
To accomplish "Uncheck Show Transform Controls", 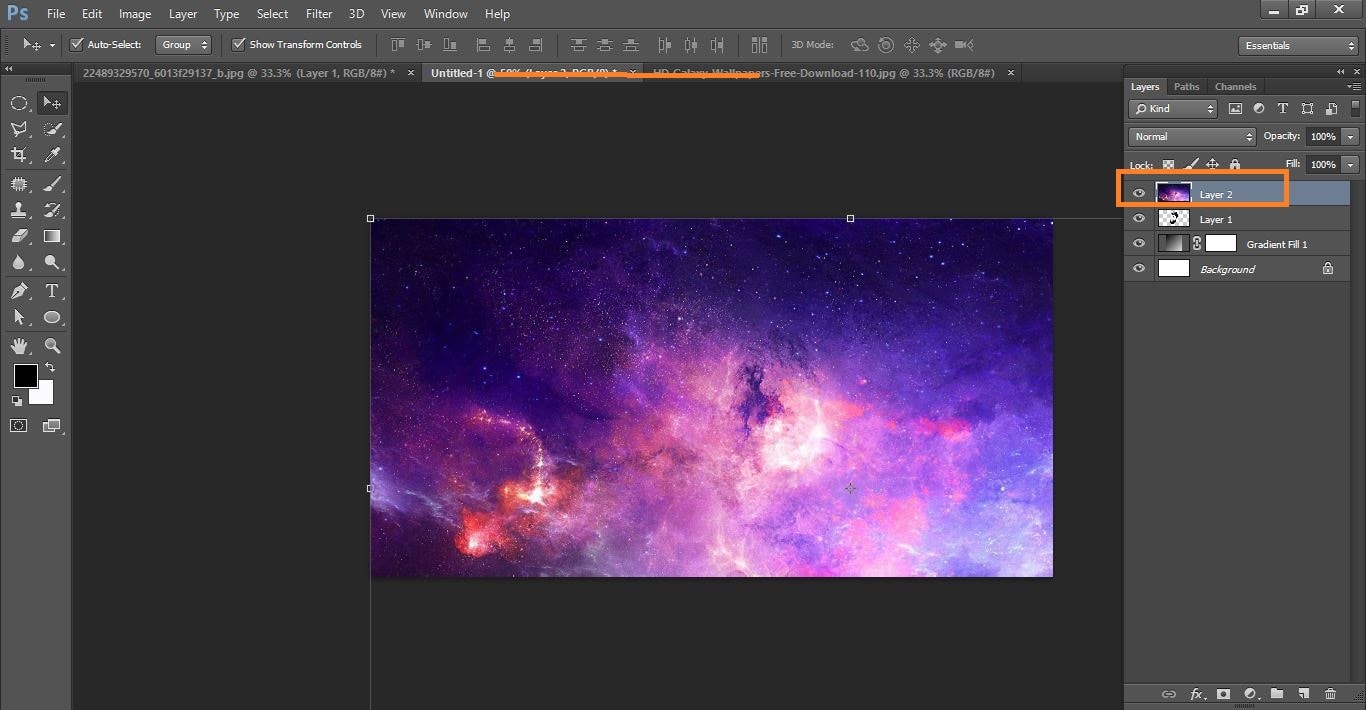I will [x=238, y=44].
